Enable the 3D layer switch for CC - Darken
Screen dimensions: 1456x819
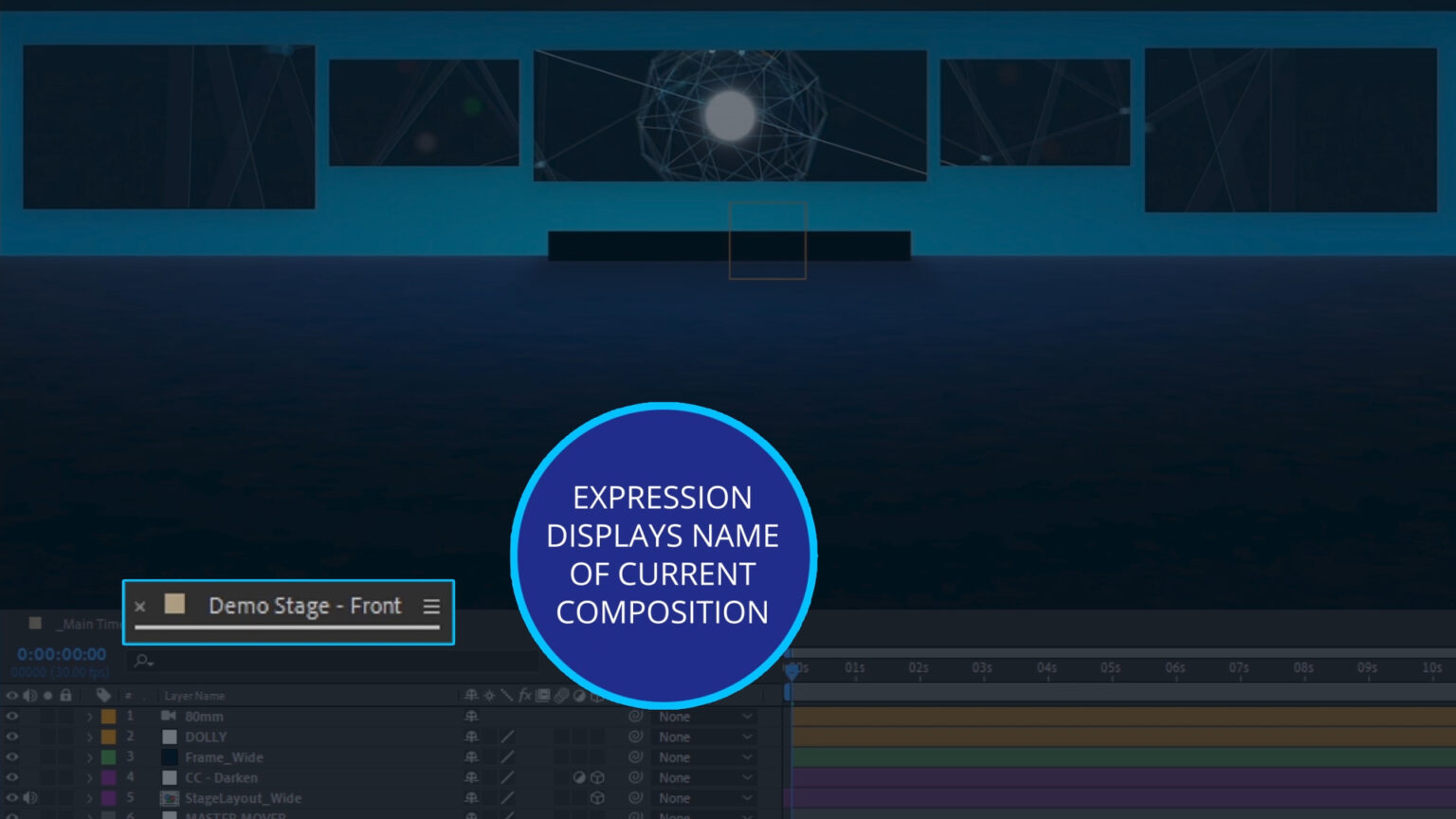point(599,777)
